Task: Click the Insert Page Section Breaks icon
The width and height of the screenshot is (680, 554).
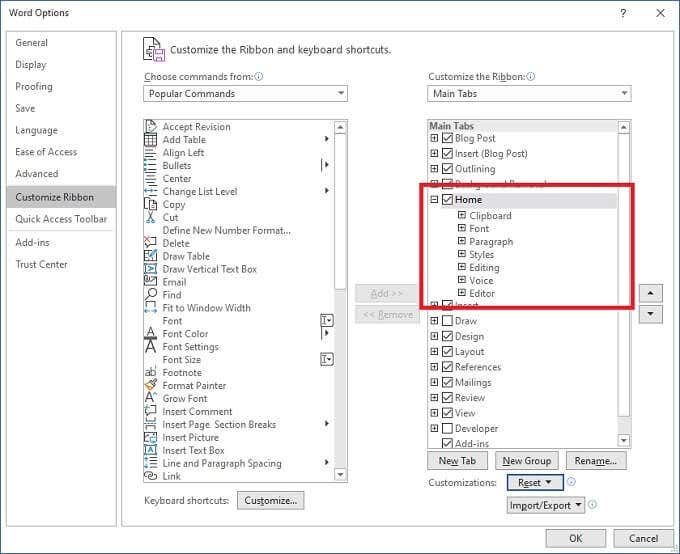Action: point(150,424)
